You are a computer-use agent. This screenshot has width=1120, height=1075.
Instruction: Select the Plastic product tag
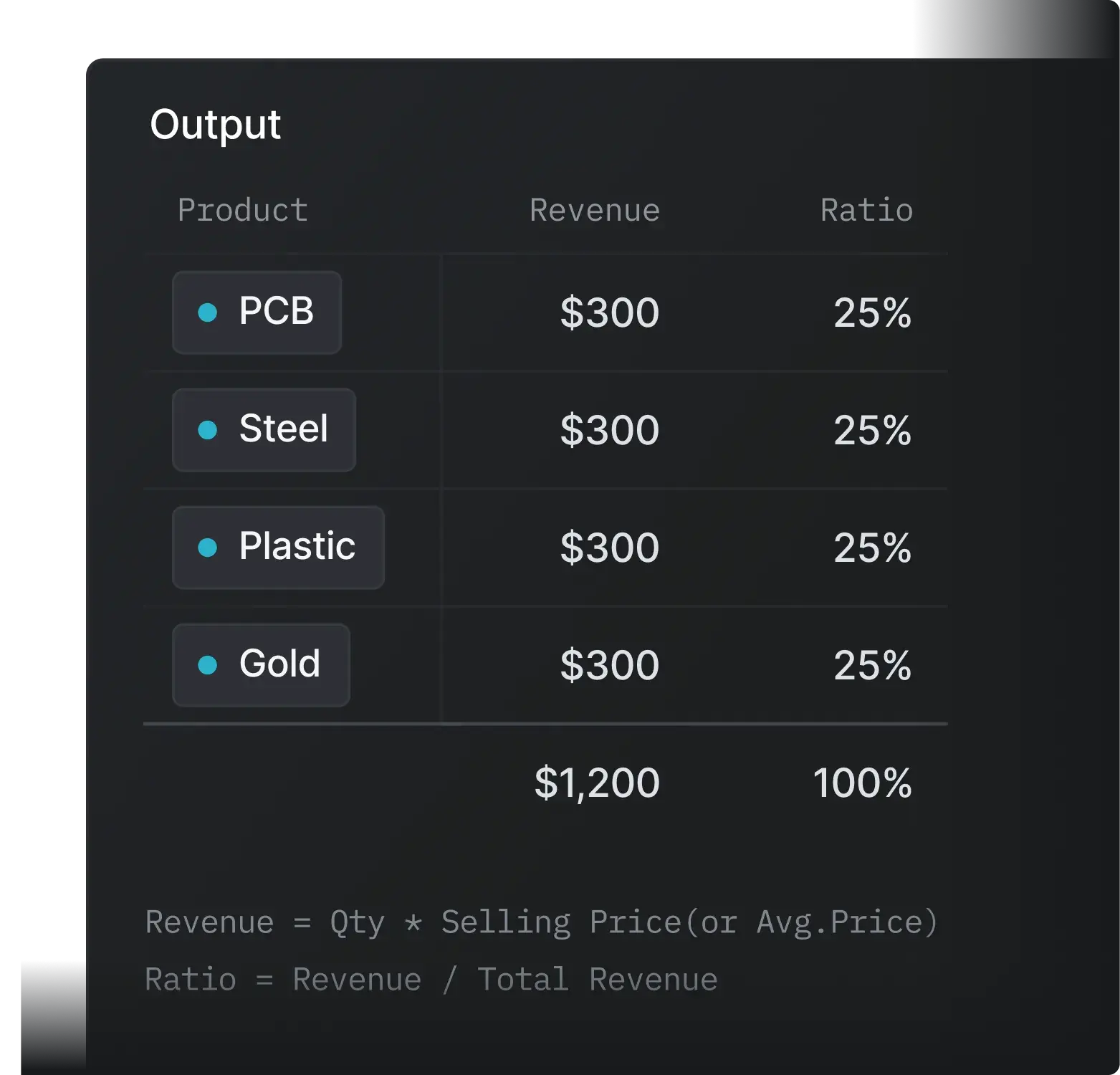tap(279, 548)
